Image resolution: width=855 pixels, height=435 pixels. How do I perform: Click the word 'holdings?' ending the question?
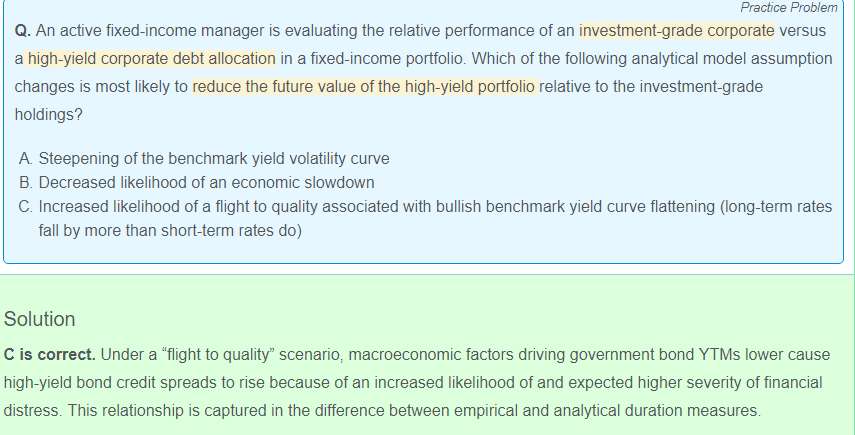[49, 115]
